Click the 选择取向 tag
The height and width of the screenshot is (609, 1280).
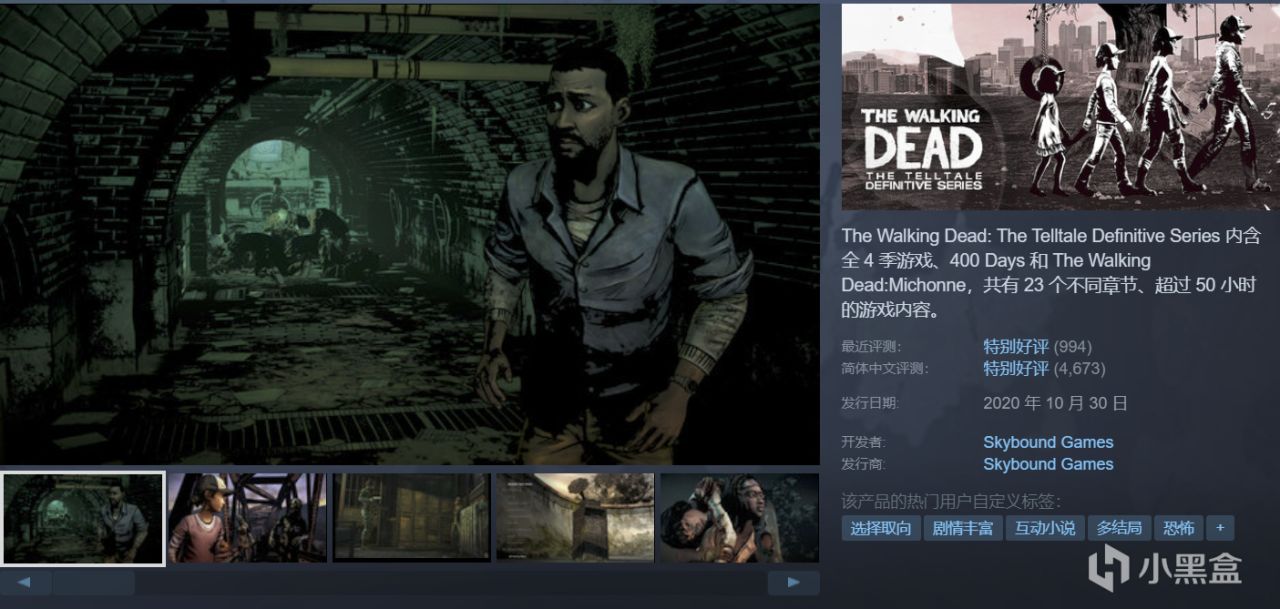[x=881, y=528]
